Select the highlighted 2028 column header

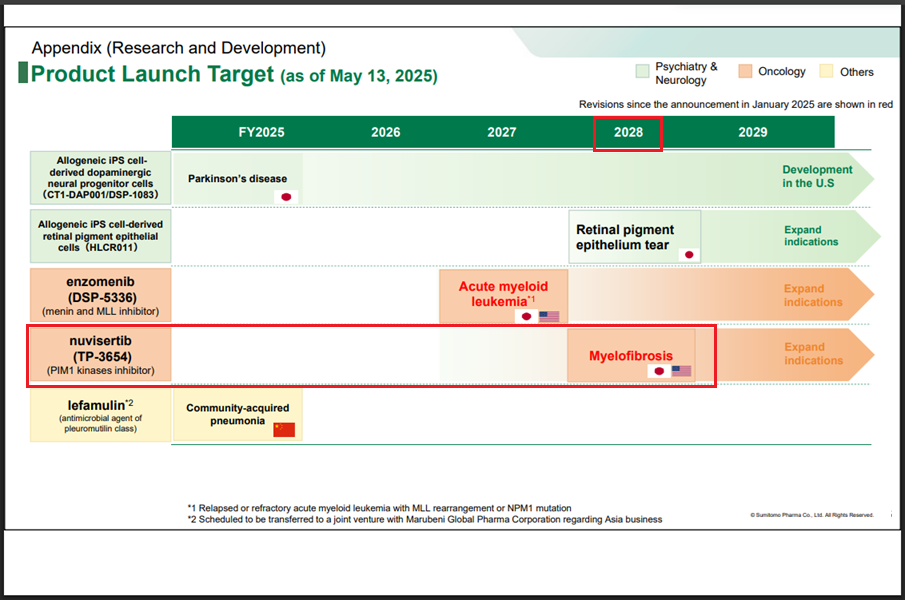(628, 132)
